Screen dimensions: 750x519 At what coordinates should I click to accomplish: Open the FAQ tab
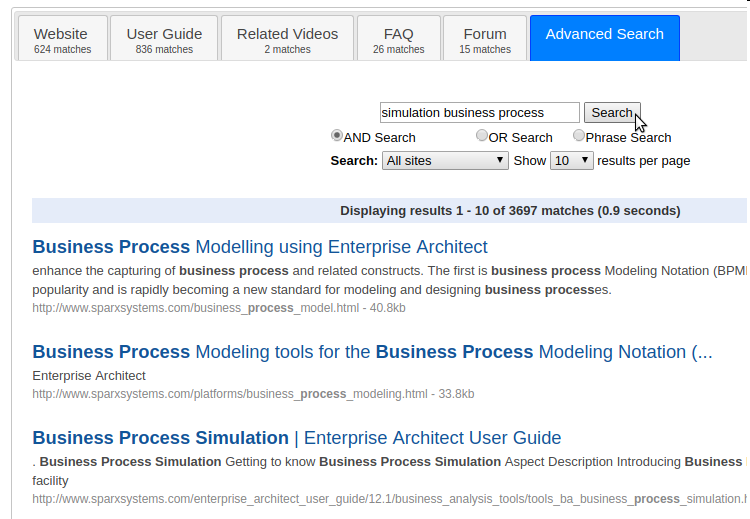pos(398,39)
